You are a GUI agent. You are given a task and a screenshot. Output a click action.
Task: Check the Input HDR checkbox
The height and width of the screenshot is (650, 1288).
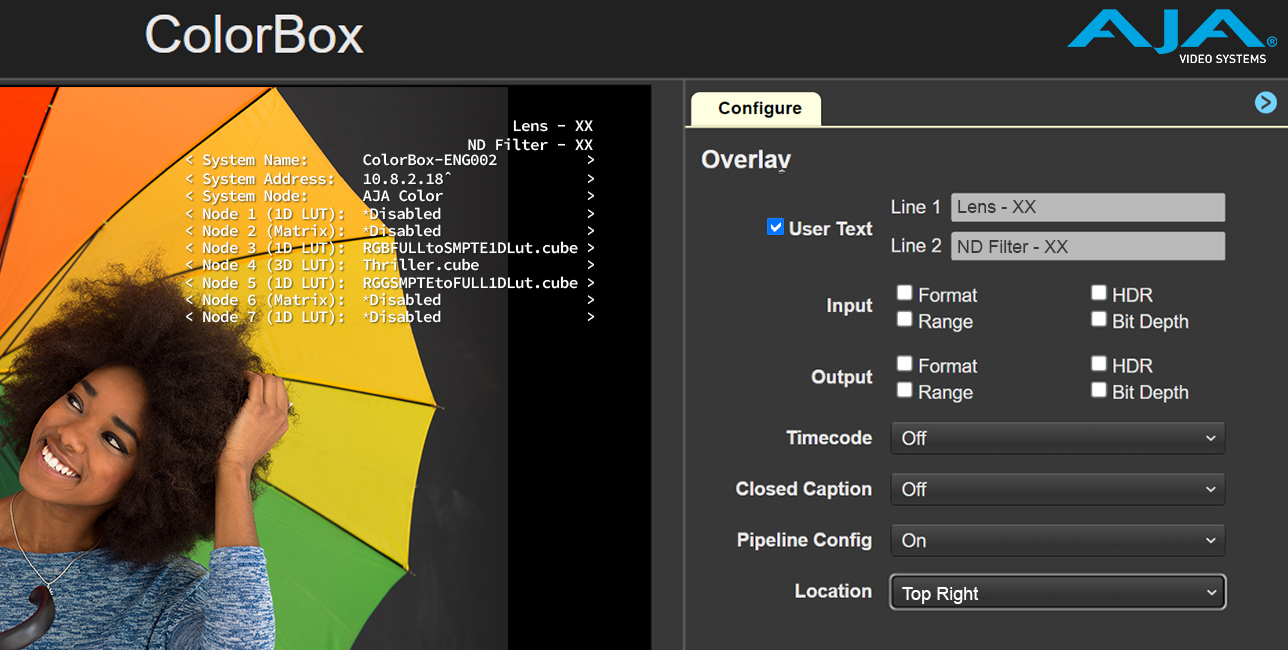pos(1098,292)
